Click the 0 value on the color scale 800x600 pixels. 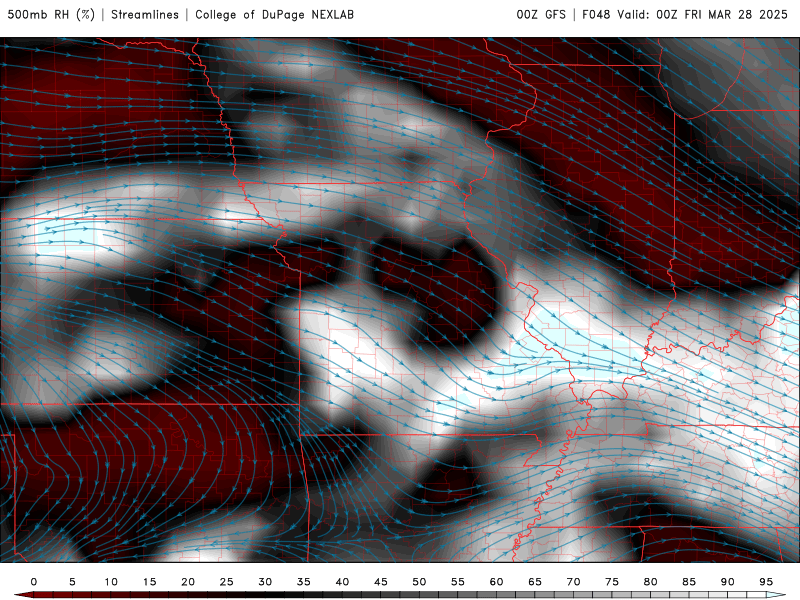click(34, 582)
